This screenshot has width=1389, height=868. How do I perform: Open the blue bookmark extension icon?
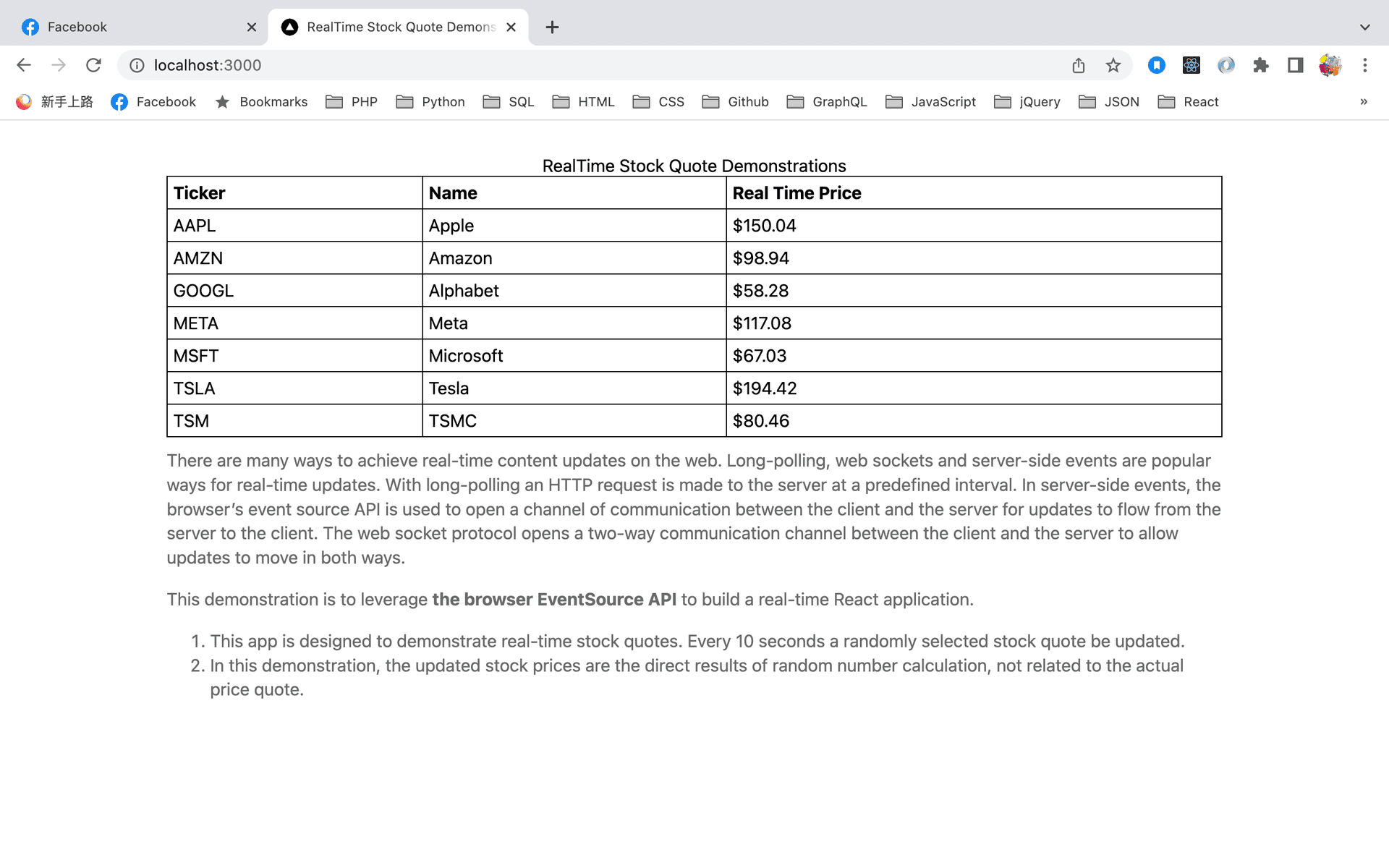pos(1157,65)
